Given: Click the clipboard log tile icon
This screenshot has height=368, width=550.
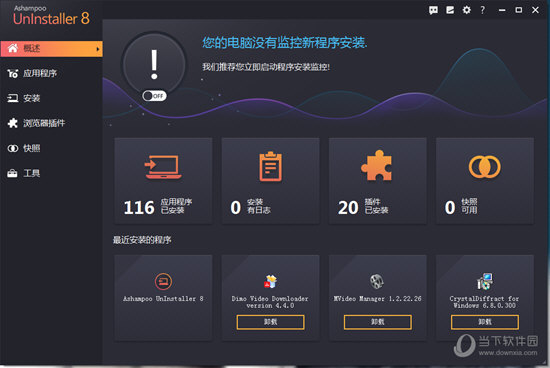Looking at the screenshot, I should pyautogui.click(x=270, y=166).
